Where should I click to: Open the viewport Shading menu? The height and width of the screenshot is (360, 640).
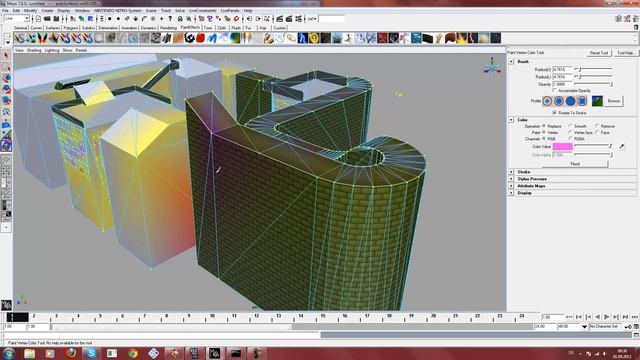34,50
